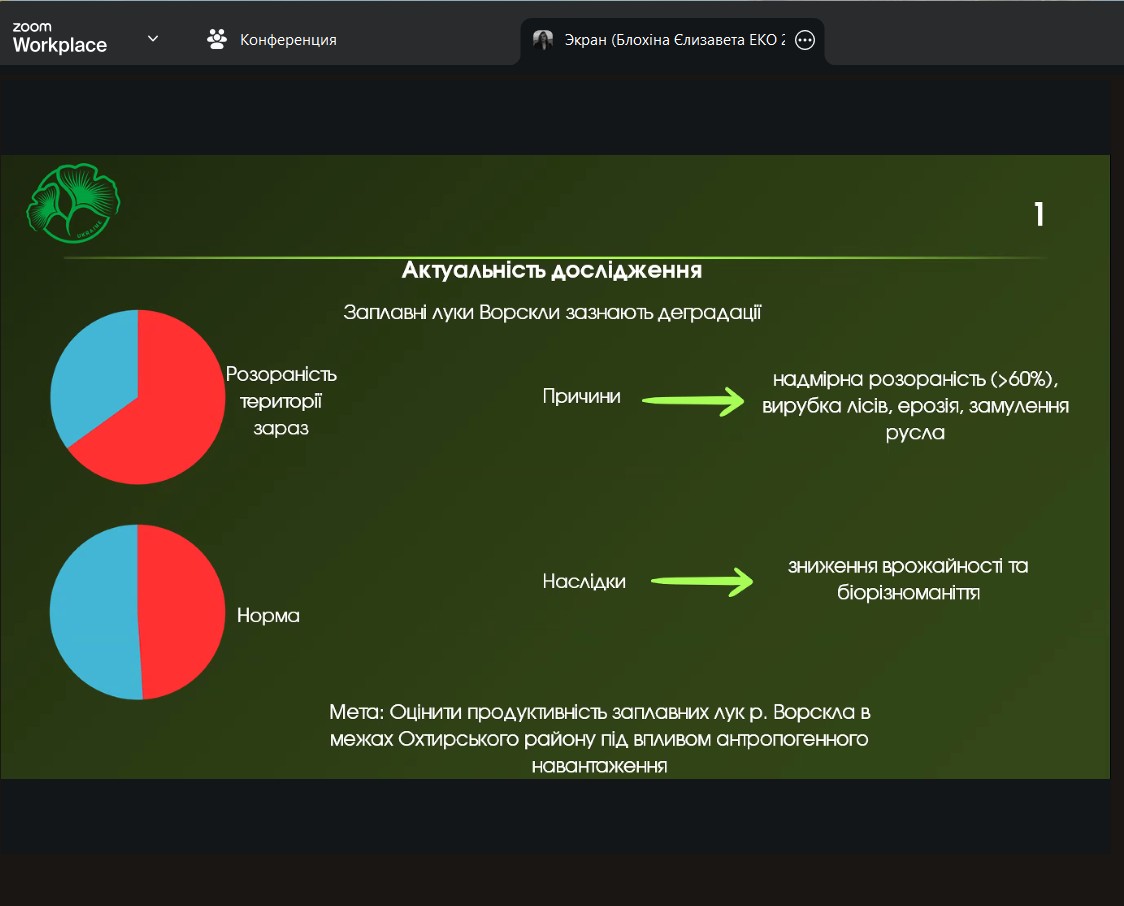The width and height of the screenshot is (1124, 906).
Task: Click the green ginkgo leaf logo on the slide
Action: 73,202
